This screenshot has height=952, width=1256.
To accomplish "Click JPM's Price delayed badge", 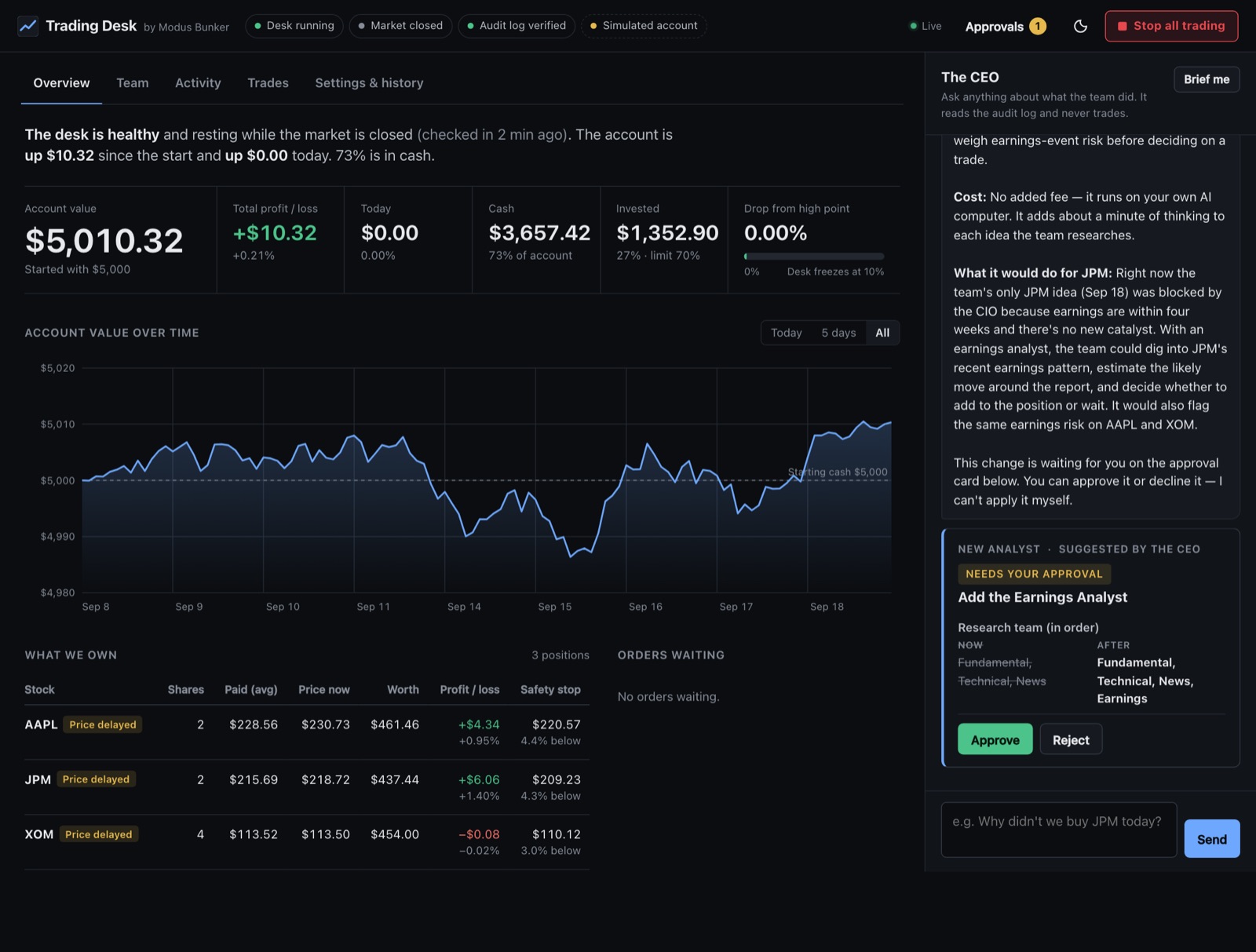I will (x=96, y=779).
